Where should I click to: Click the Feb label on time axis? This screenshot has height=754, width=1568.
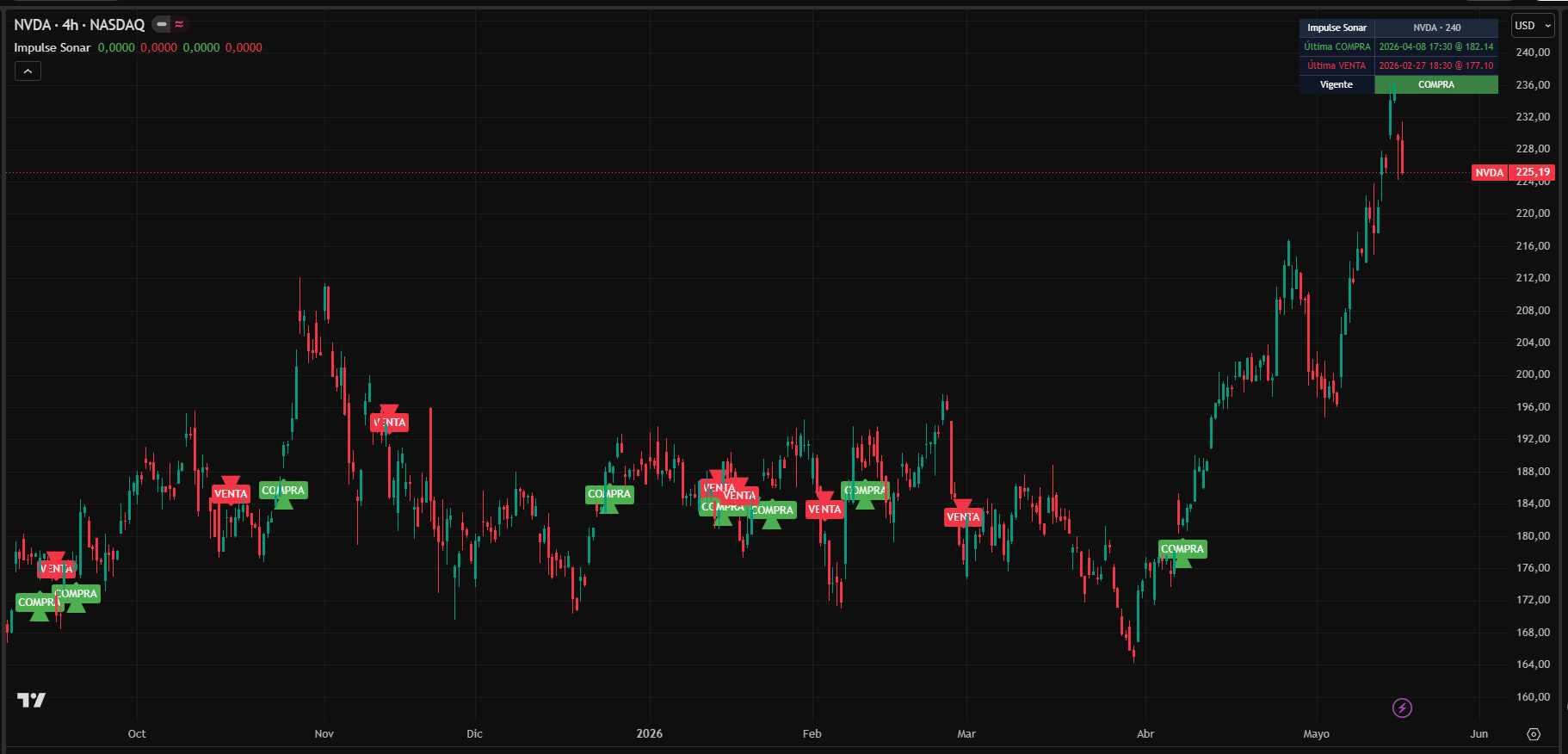point(812,734)
